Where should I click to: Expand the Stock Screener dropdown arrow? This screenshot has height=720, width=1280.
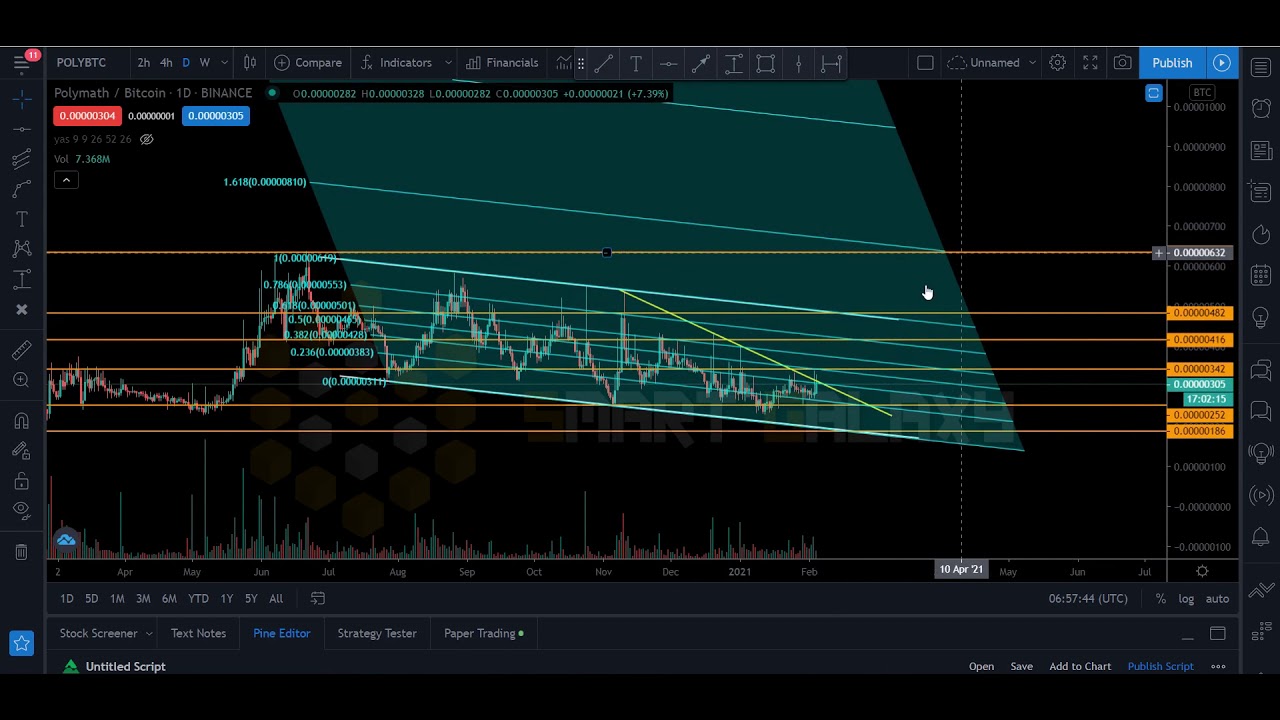148,633
